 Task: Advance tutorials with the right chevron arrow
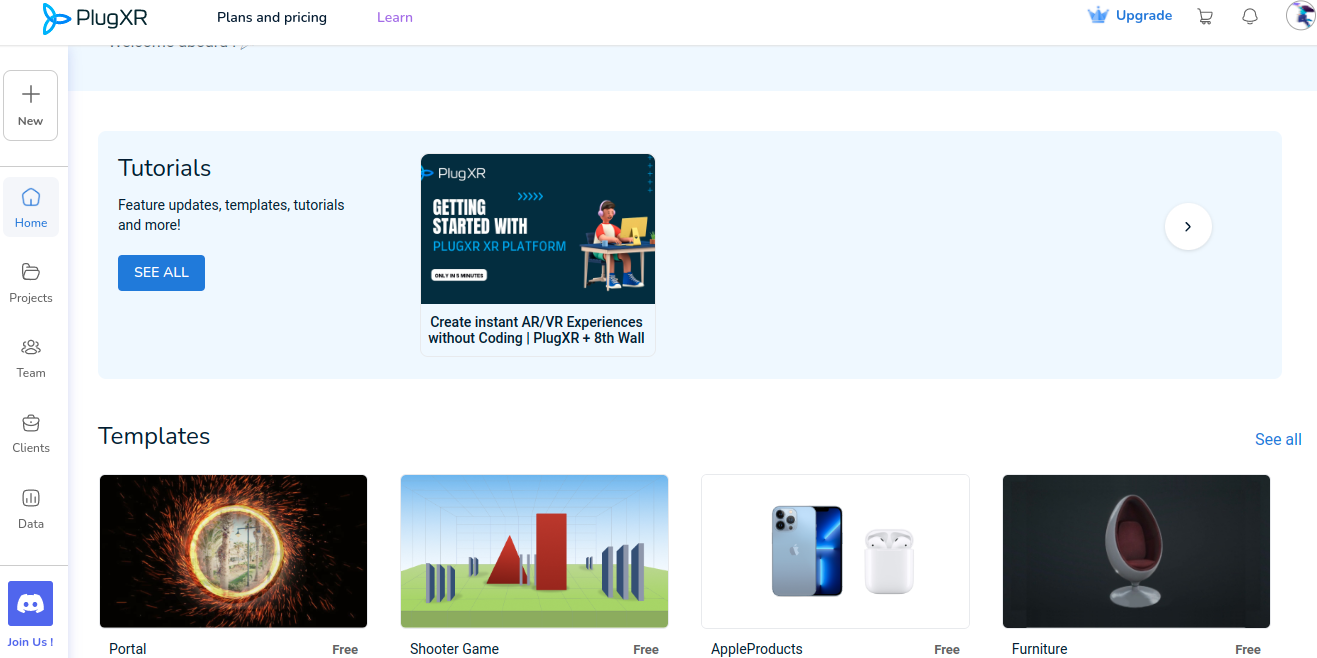[x=1188, y=226]
